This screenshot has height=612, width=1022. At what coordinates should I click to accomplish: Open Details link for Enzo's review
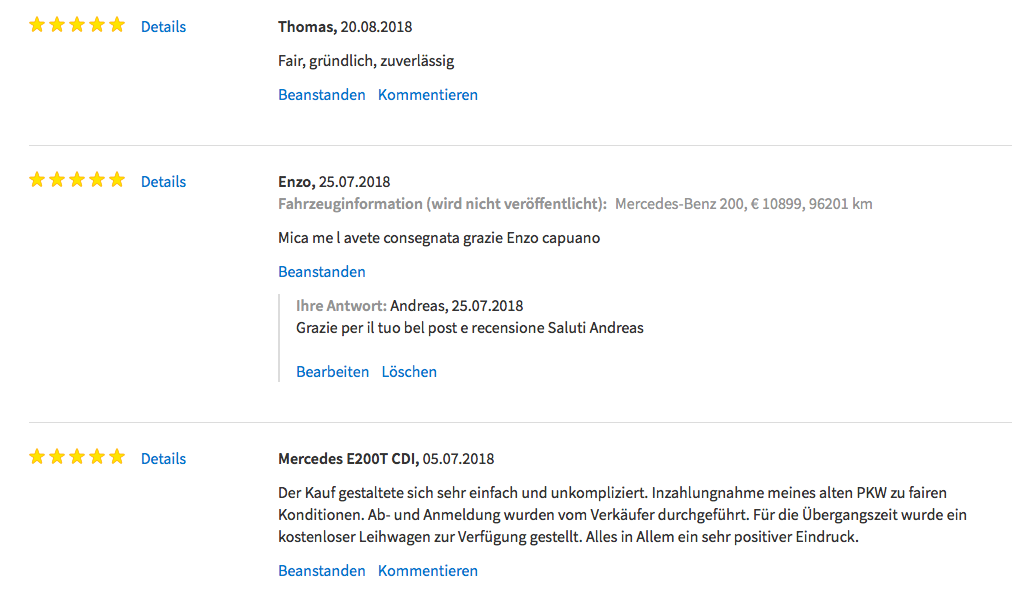(163, 182)
